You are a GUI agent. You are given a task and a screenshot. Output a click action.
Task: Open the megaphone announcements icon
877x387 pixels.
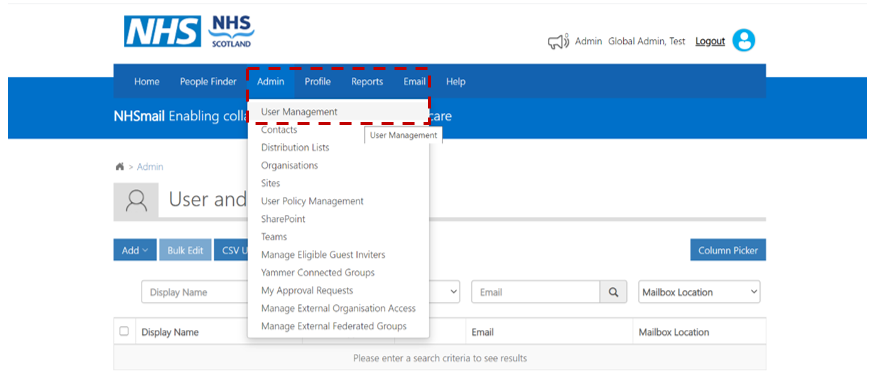point(558,41)
